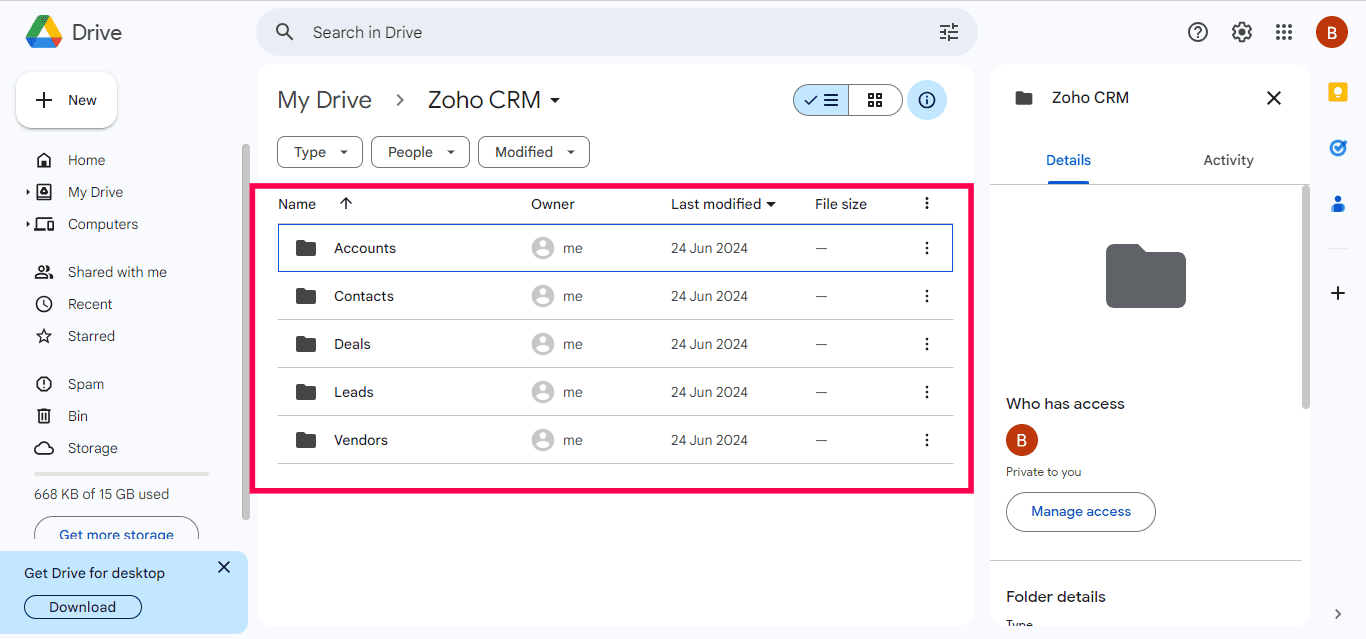Click Manage access button
The width and height of the screenshot is (1366, 639).
1081,511
